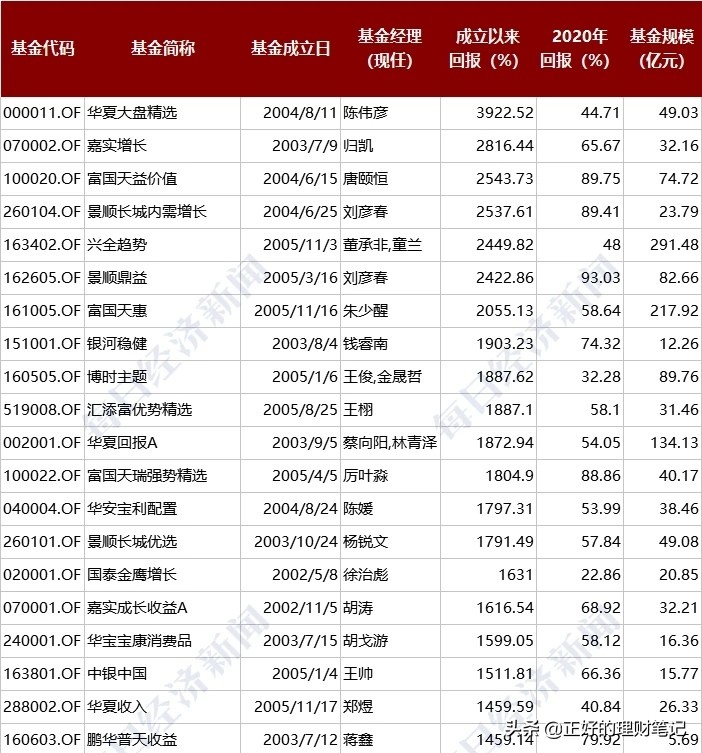Click the 基金简称 column header
702x753 pixels.
coord(163,49)
